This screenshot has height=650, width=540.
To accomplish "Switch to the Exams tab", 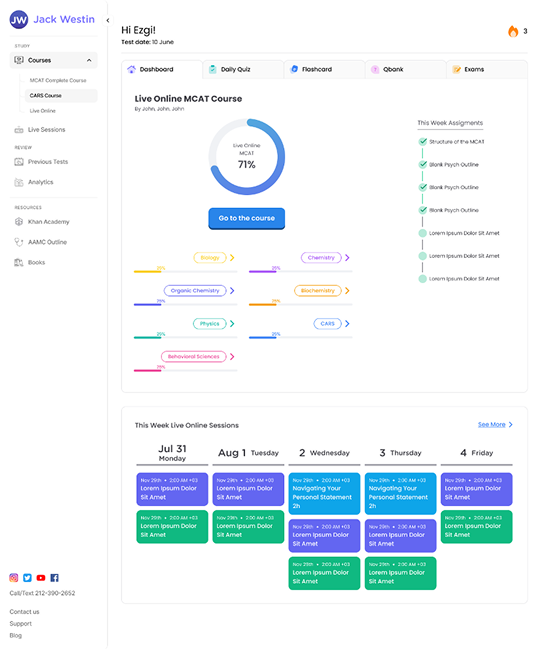I will point(487,70).
